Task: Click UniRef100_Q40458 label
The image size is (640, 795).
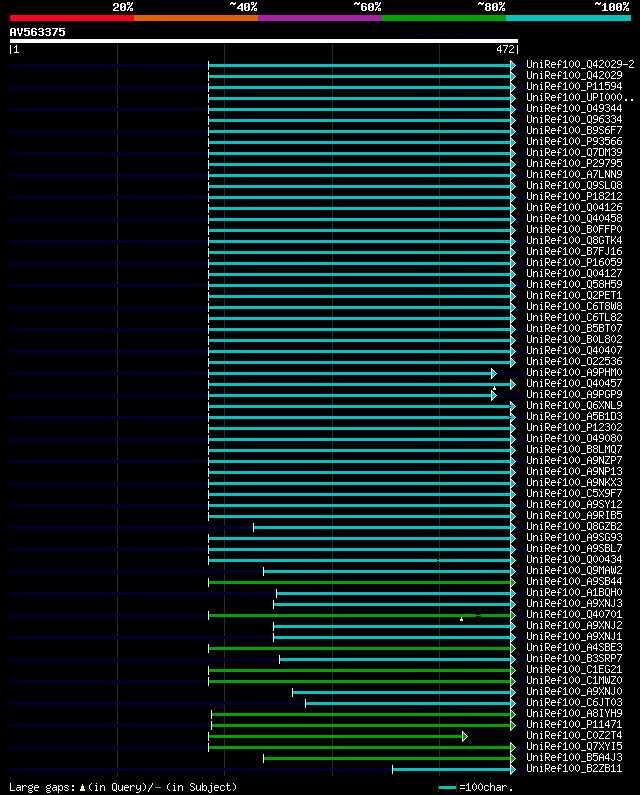Action: coord(574,219)
